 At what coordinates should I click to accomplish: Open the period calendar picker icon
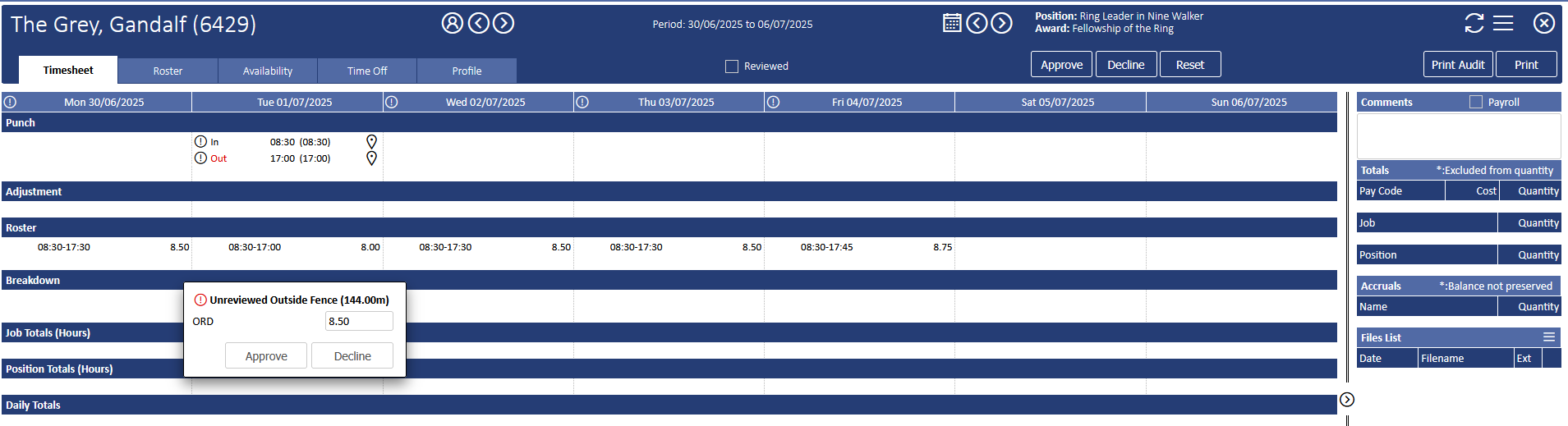pos(951,23)
